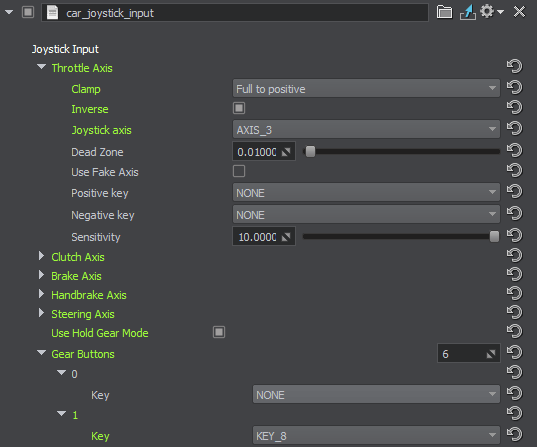Open the folder icon beside car_joystick_input
This screenshot has height=447, width=537.
click(x=444, y=12)
